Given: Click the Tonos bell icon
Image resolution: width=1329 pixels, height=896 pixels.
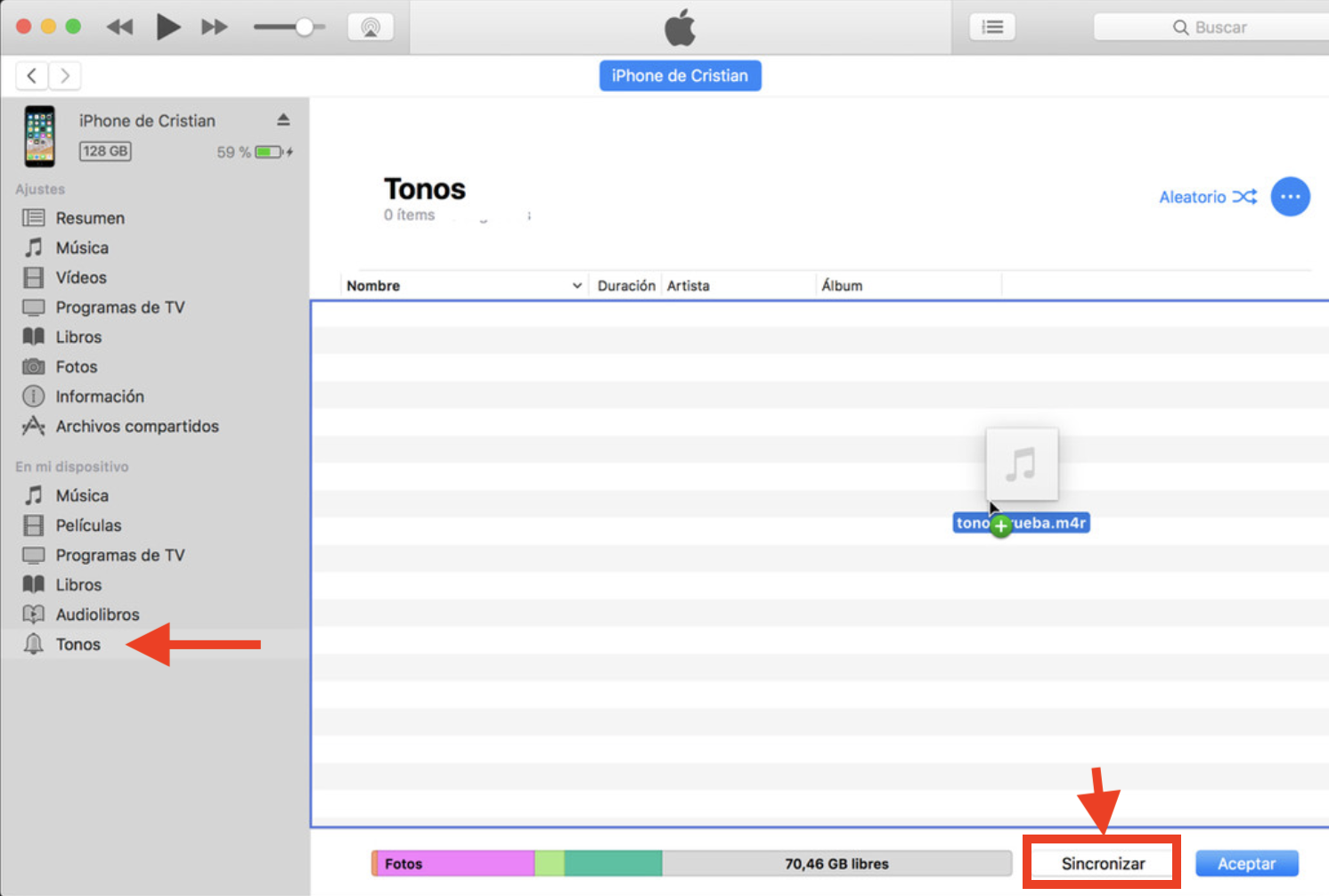Looking at the screenshot, I should tap(34, 644).
